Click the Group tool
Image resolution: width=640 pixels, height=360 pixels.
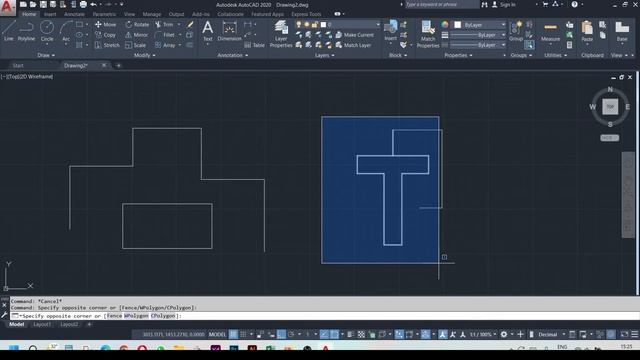(516, 31)
